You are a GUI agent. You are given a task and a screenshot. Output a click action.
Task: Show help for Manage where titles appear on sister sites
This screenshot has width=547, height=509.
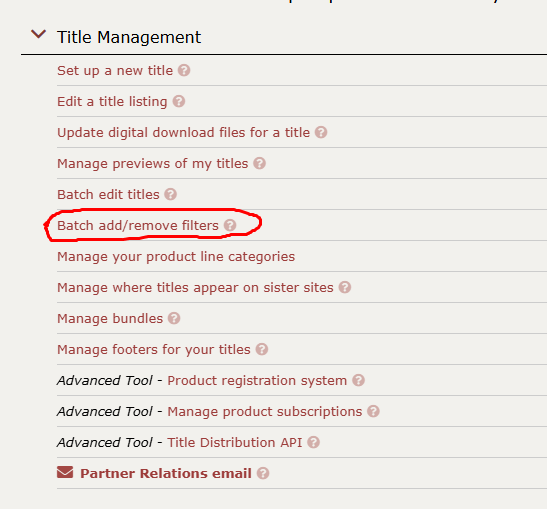[345, 287]
